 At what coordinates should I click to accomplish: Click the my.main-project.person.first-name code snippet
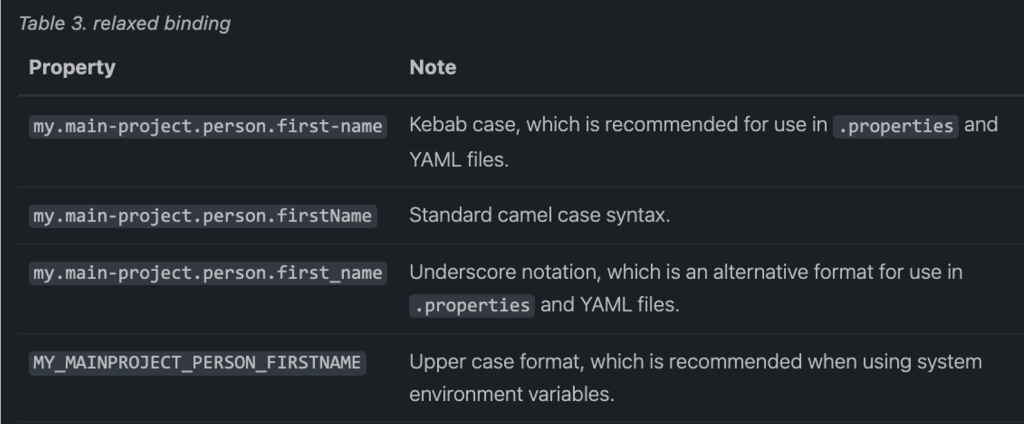pos(208,126)
